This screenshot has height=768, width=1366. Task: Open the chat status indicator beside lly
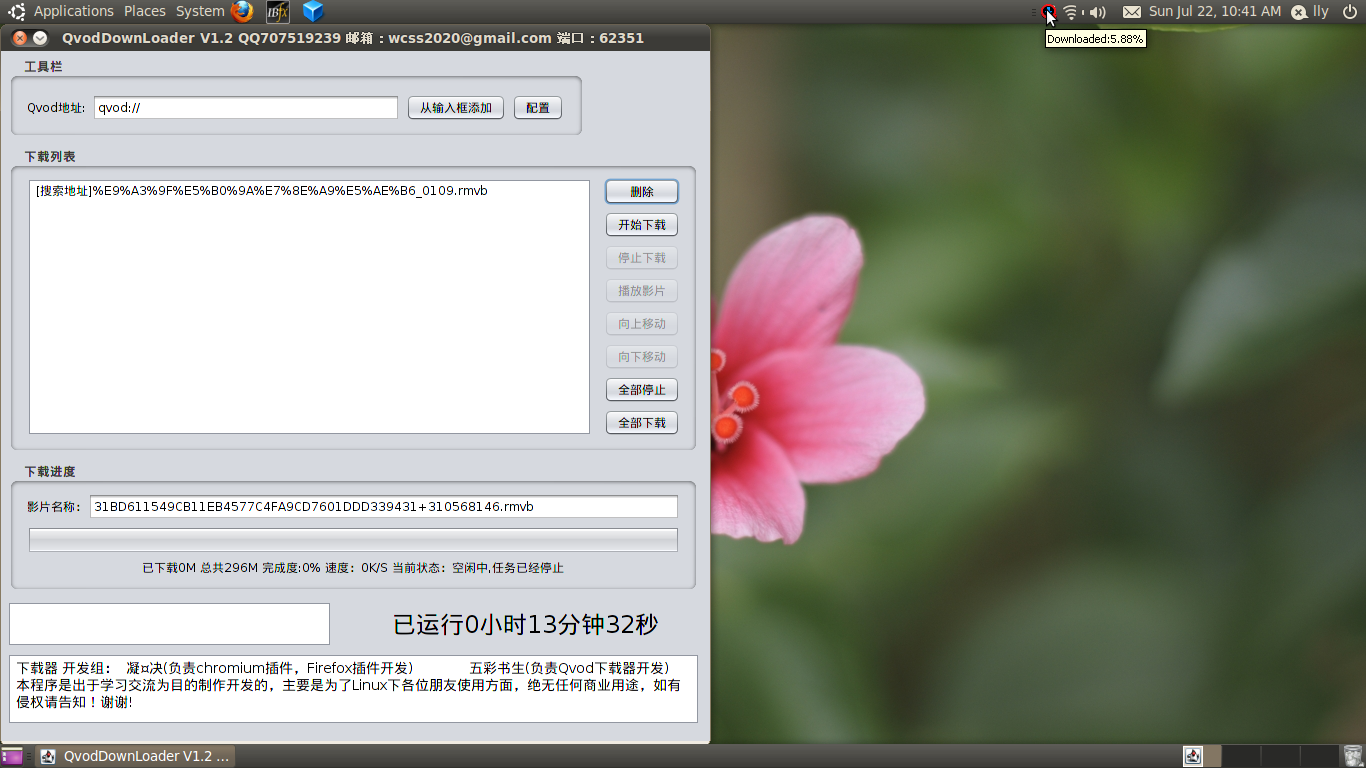(x=1298, y=12)
